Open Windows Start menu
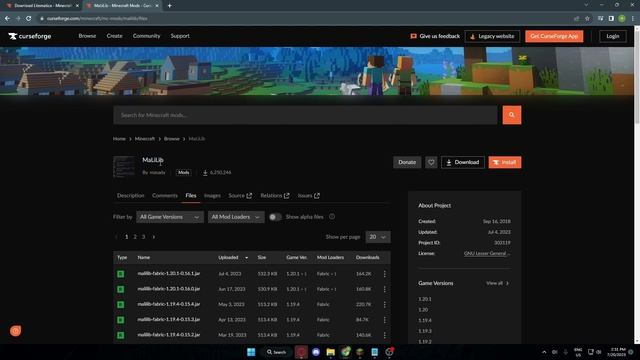 click(x=251, y=352)
